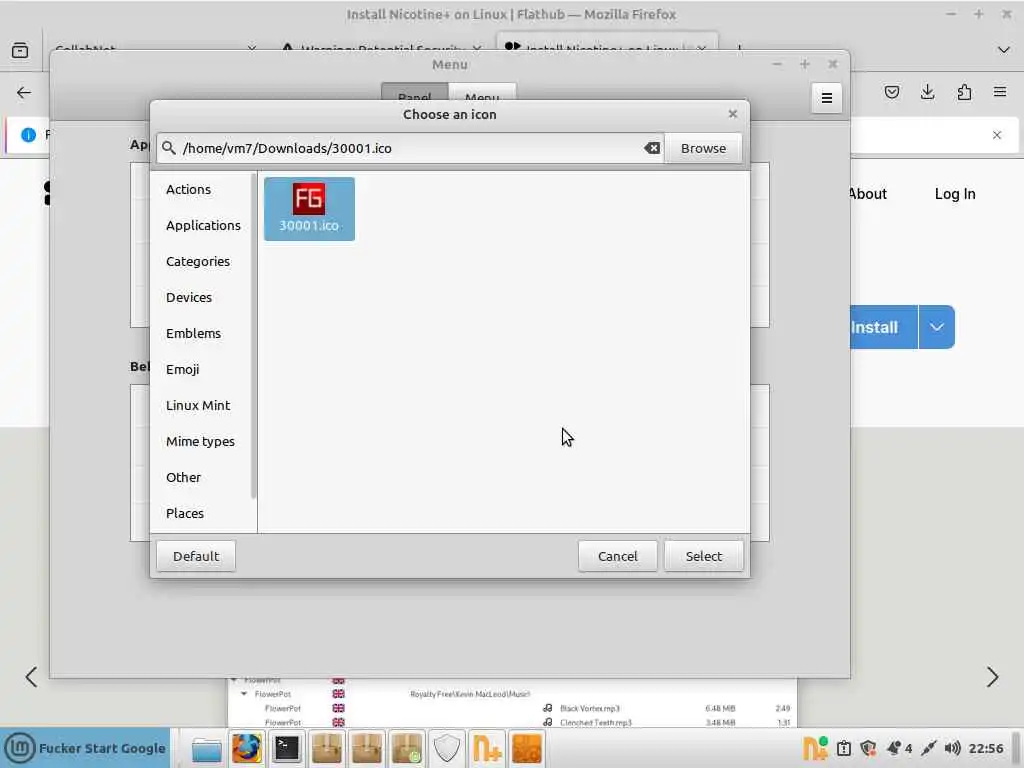1024x768 pixels.
Task: Open Firefox list all tabs dropdown
Action: (x=1004, y=50)
